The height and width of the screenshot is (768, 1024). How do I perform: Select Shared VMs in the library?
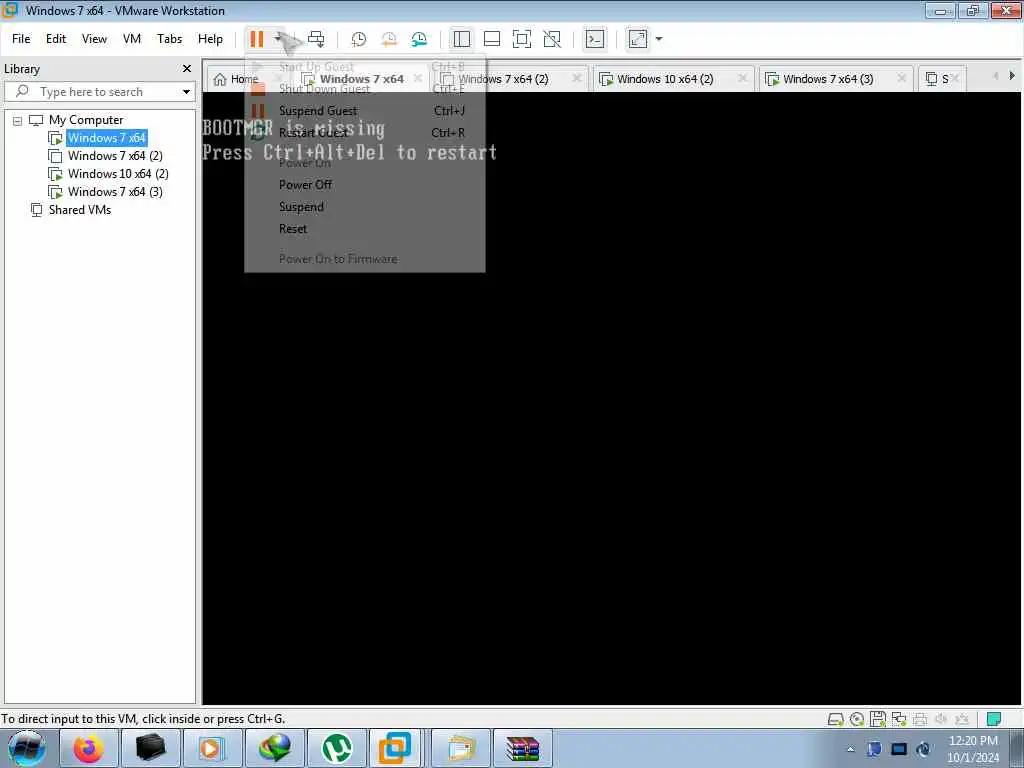(80, 210)
